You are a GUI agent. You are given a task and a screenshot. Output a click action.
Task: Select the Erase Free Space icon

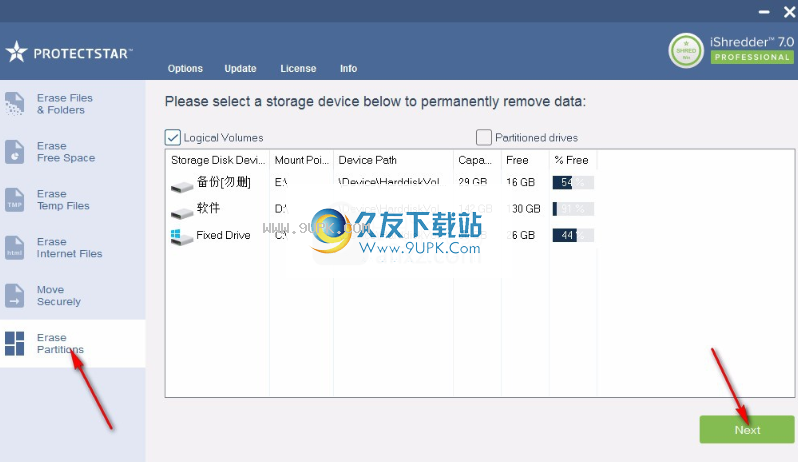(14, 152)
